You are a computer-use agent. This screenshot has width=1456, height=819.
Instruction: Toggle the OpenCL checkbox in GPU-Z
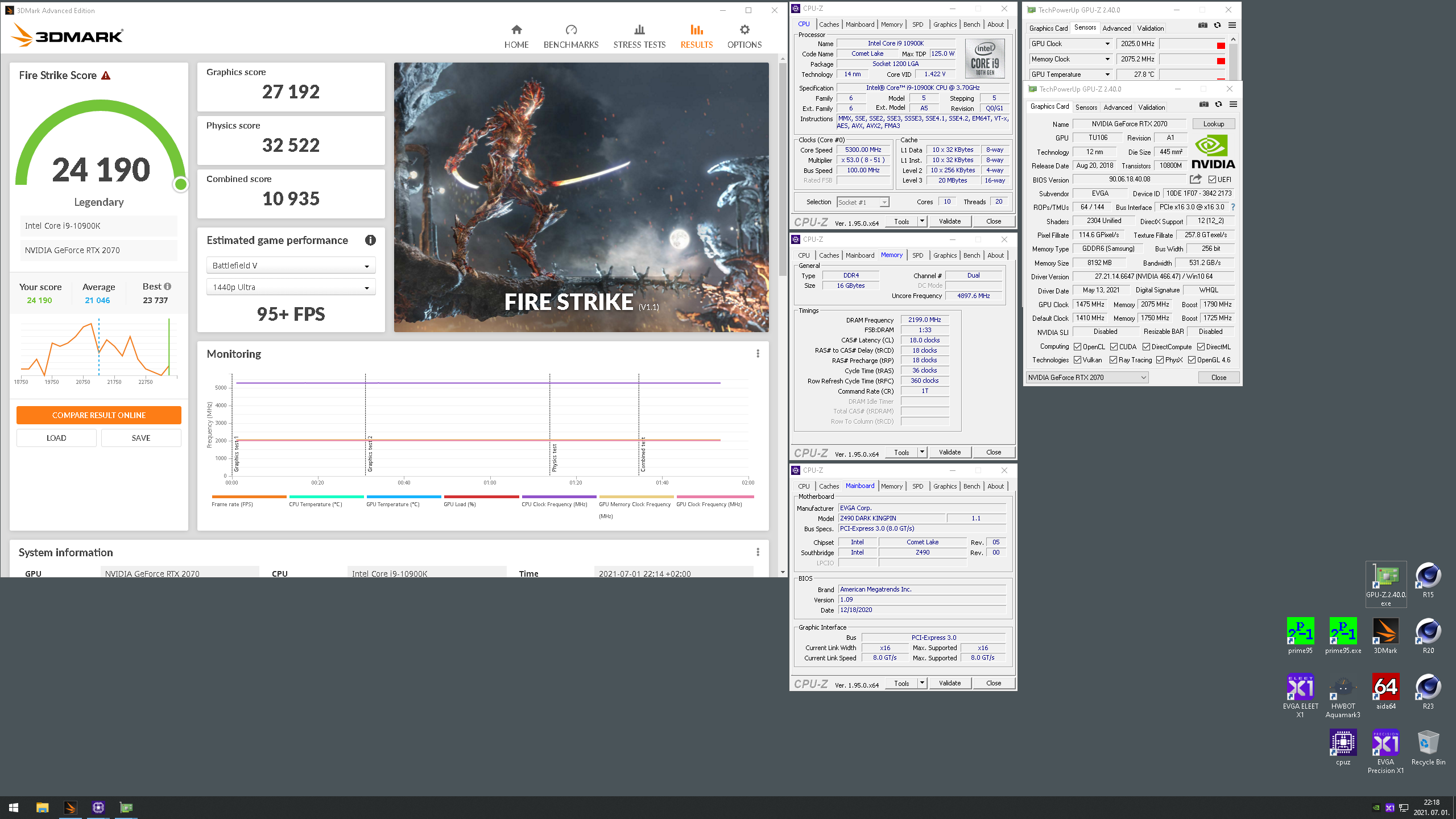point(1077,347)
